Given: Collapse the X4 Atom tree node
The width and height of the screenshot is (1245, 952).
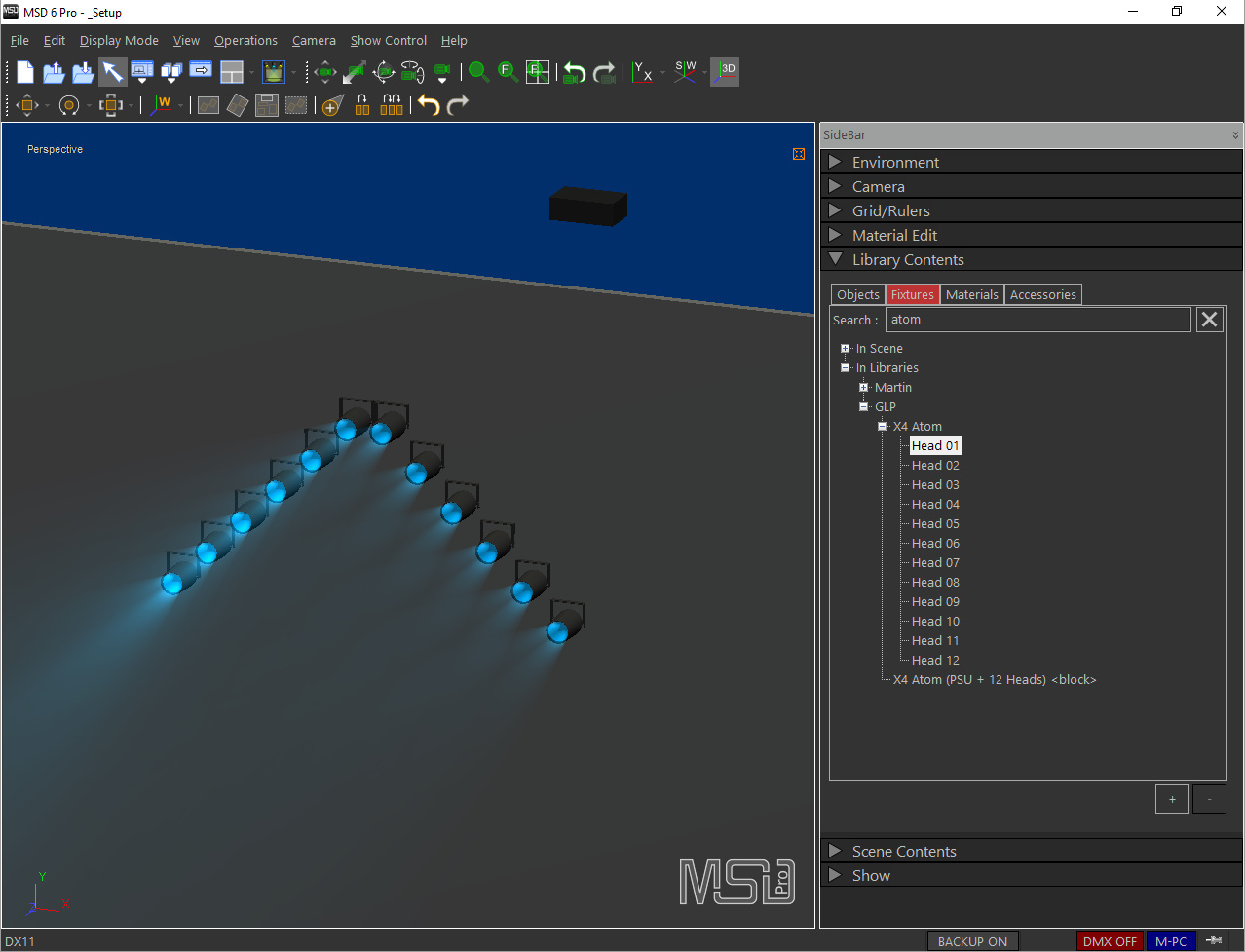Looking at the screenshot, I should 882,426.
